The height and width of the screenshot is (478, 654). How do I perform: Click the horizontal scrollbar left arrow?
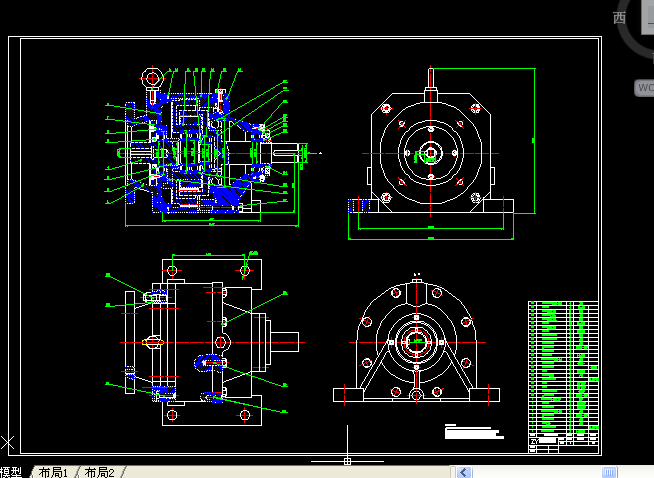coord(463,472)
